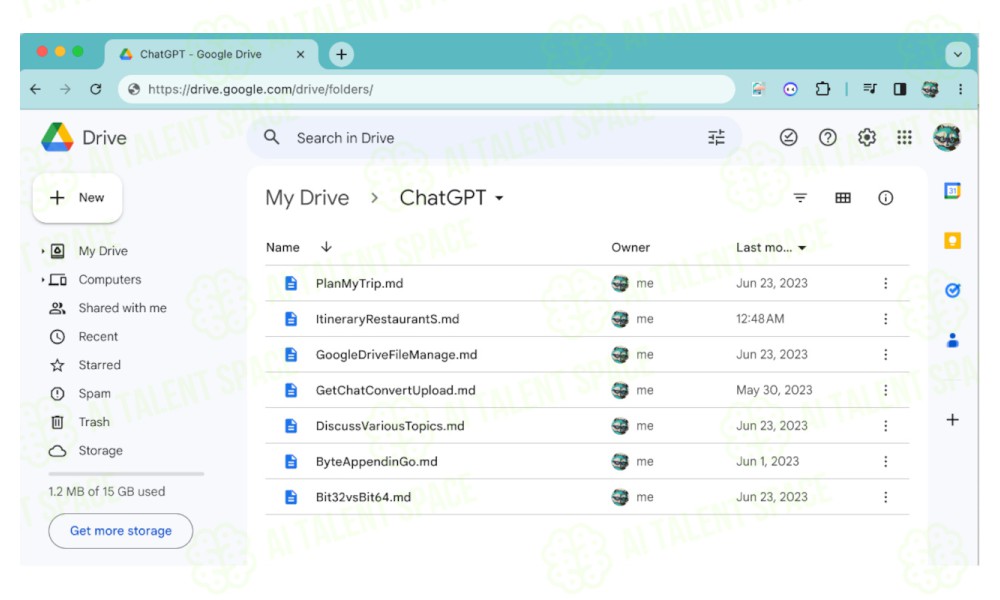Viewport: 1000px width, 600px height.
Task: Click the browser address bar
Action: tap(426, 89)
